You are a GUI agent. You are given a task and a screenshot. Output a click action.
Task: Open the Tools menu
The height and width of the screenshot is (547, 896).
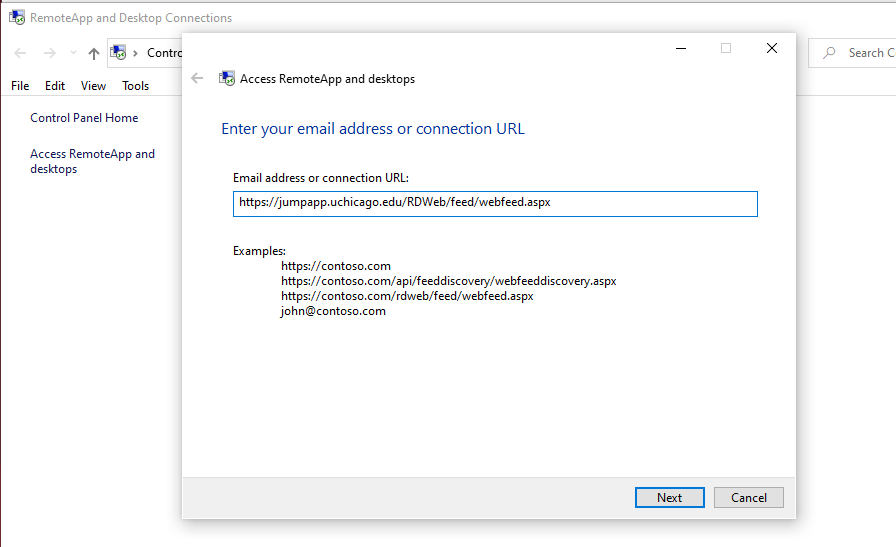tap(135, 86)
